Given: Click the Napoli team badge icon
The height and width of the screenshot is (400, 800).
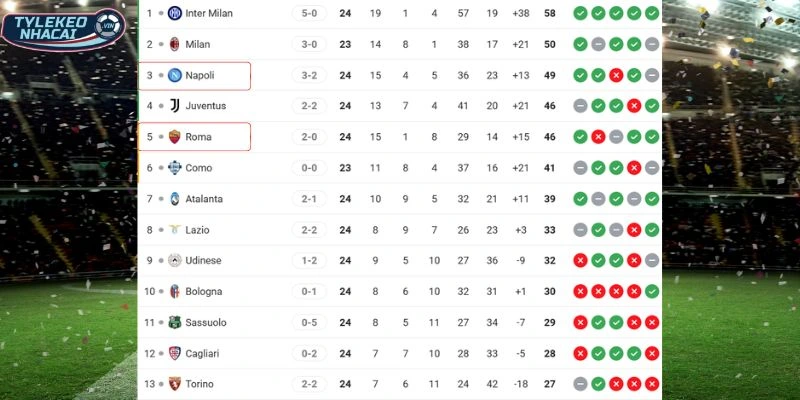Looking at the screenshot, I should pyautogui.click(x=175, y=75).
